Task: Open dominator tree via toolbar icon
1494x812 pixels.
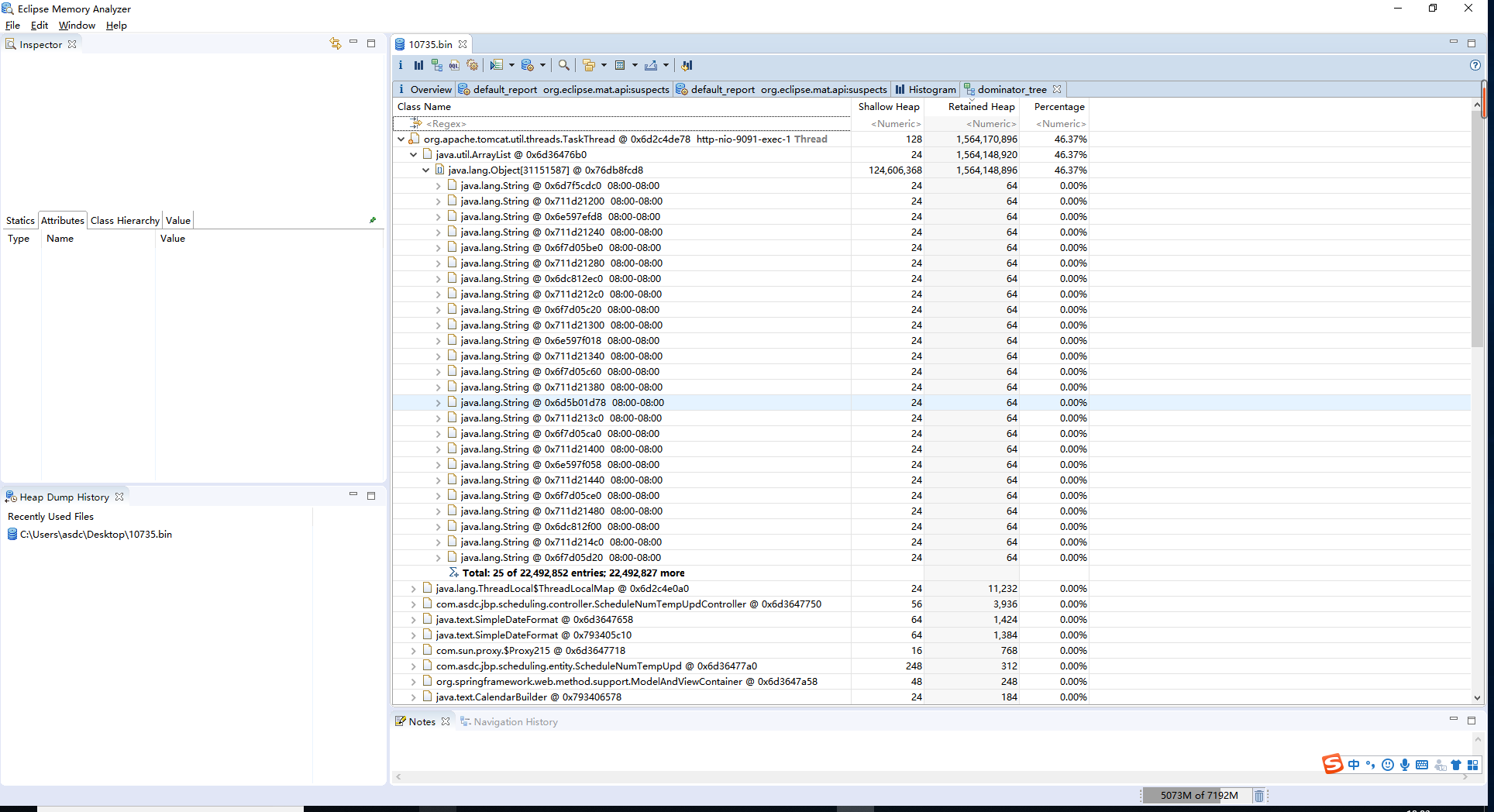Action: point(437,65)
